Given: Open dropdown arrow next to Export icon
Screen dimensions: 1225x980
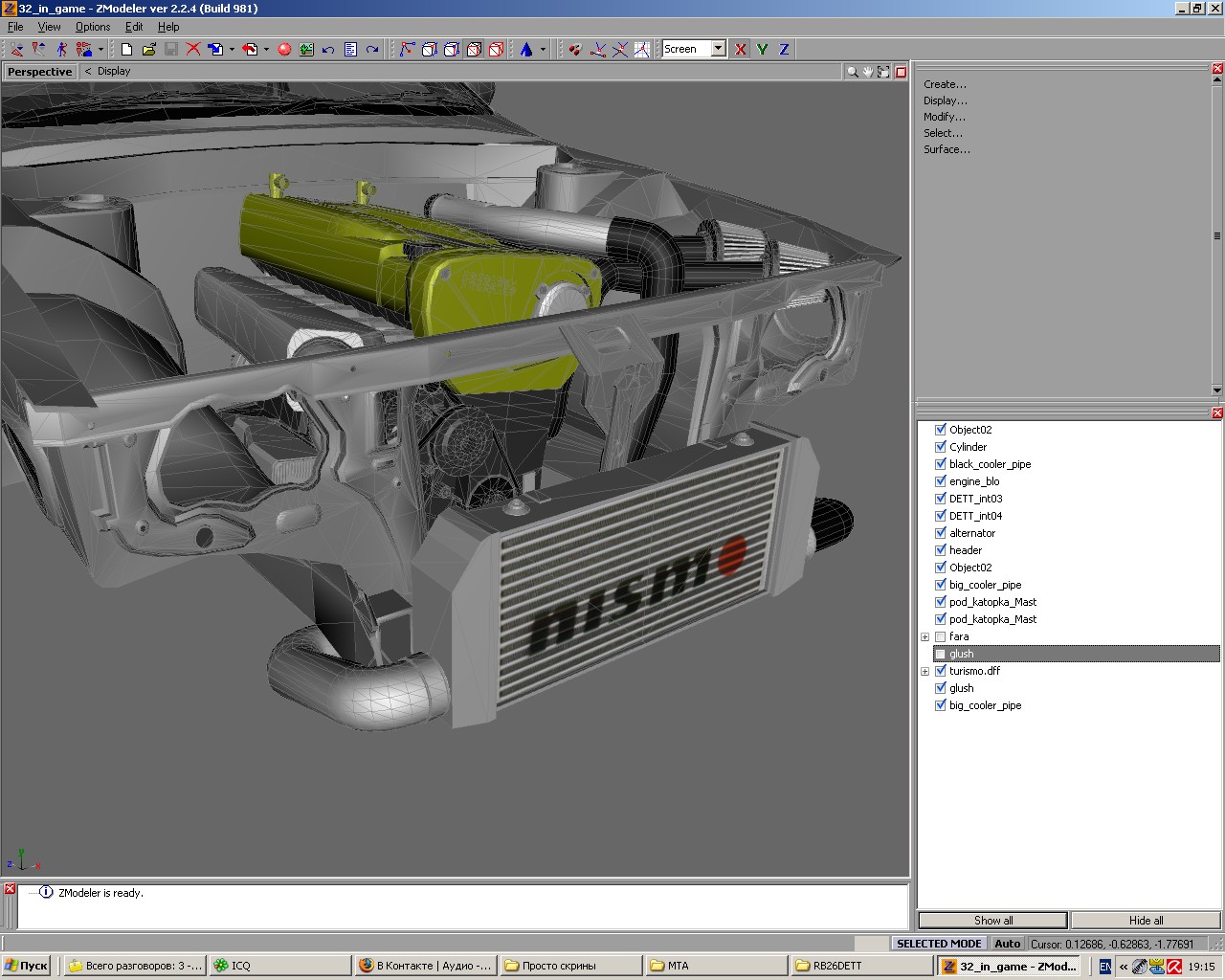Looking at the screenshot, I should pos(266,49).
